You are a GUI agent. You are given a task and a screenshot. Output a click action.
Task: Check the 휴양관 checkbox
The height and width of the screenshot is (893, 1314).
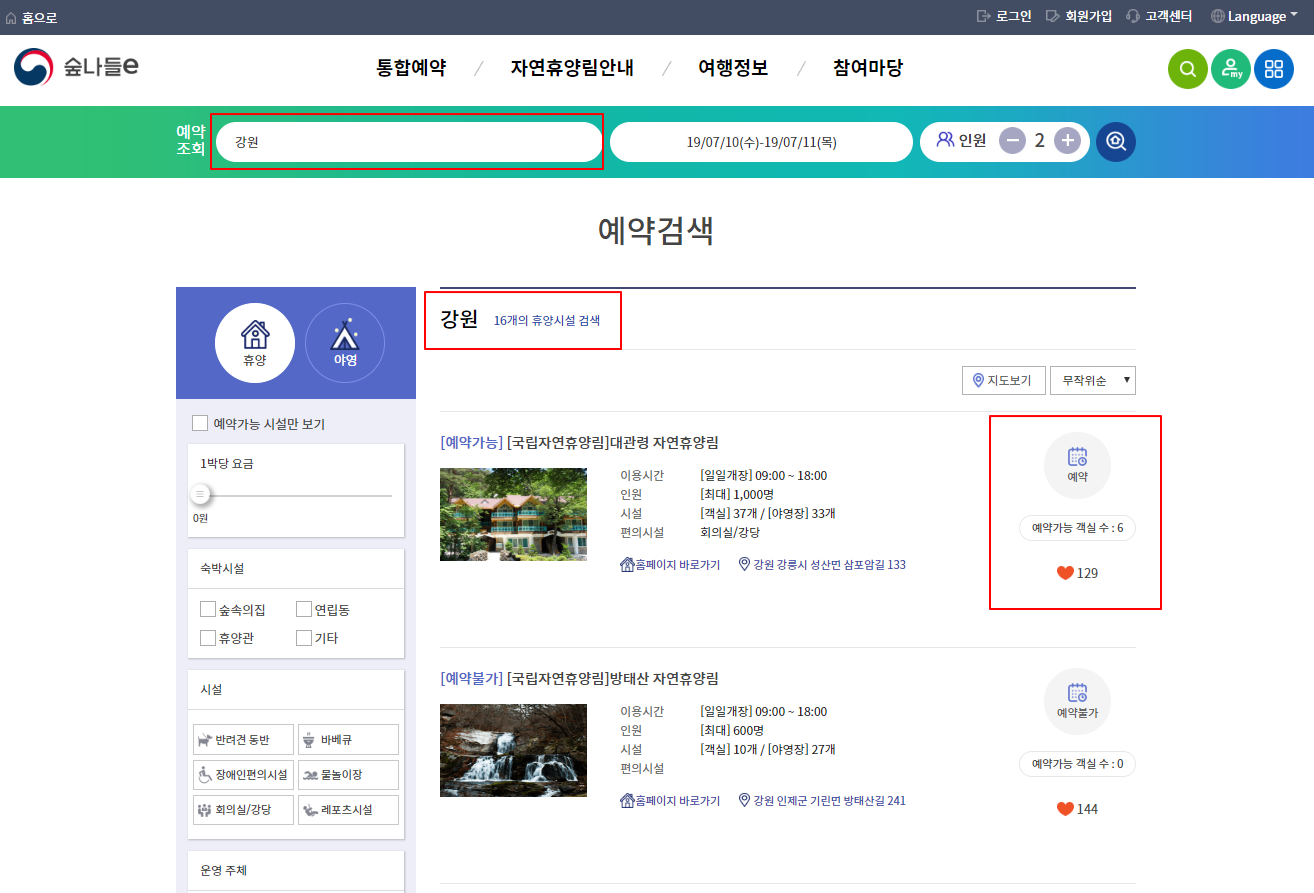coord(208,638)
